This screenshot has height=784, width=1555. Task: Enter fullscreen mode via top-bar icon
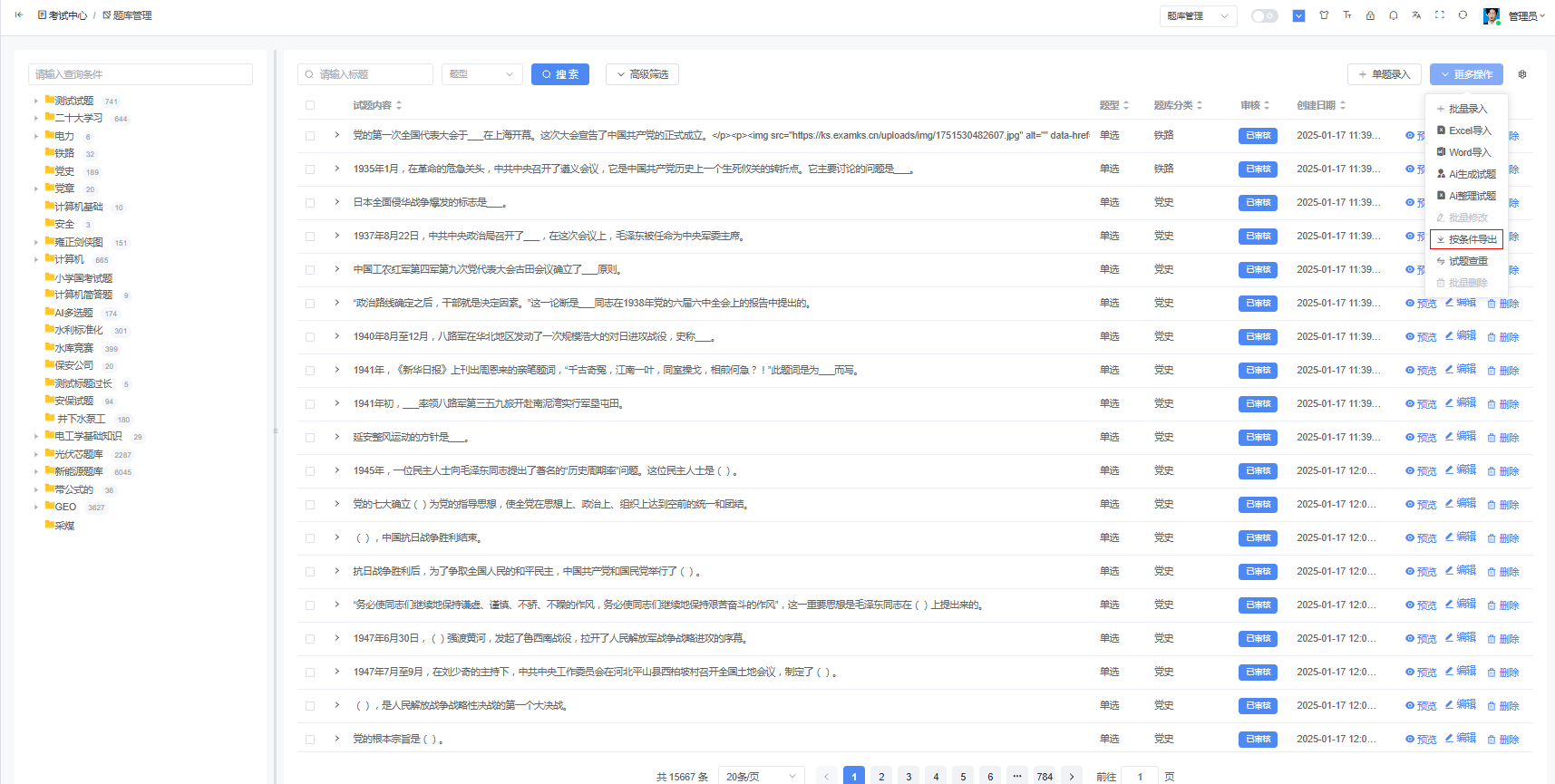(x=1440, y=15)
